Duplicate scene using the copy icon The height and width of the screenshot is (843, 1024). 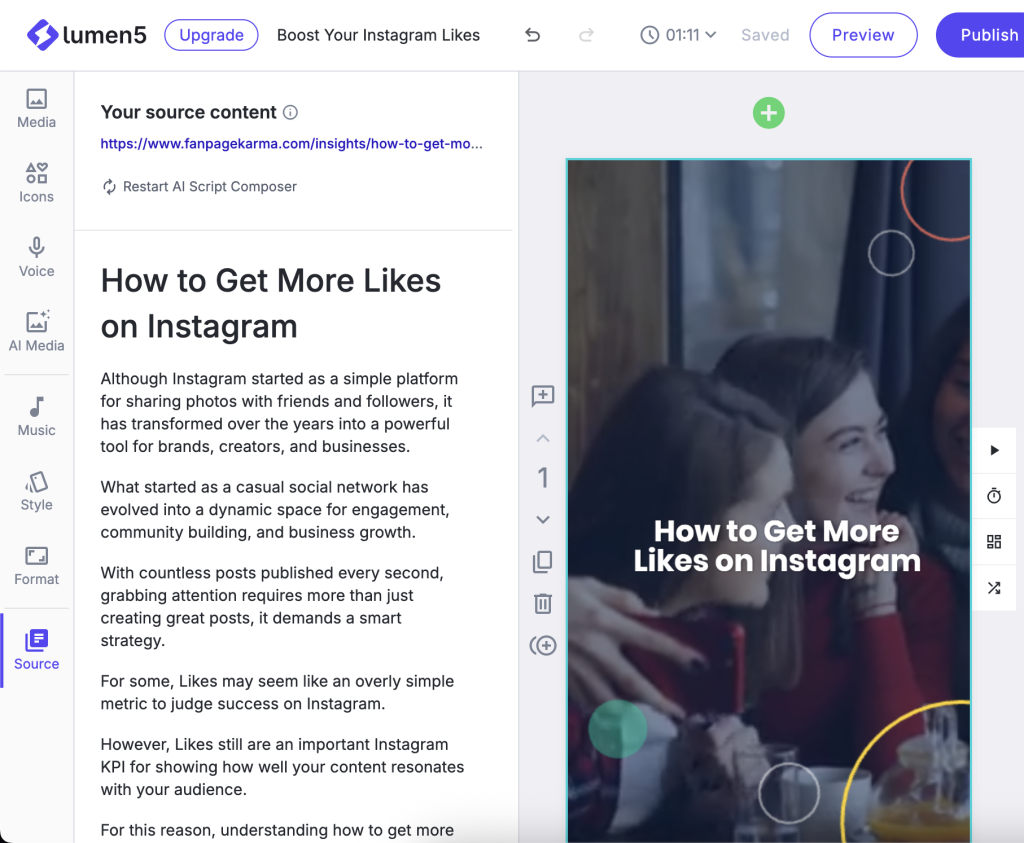click(542, 561)
